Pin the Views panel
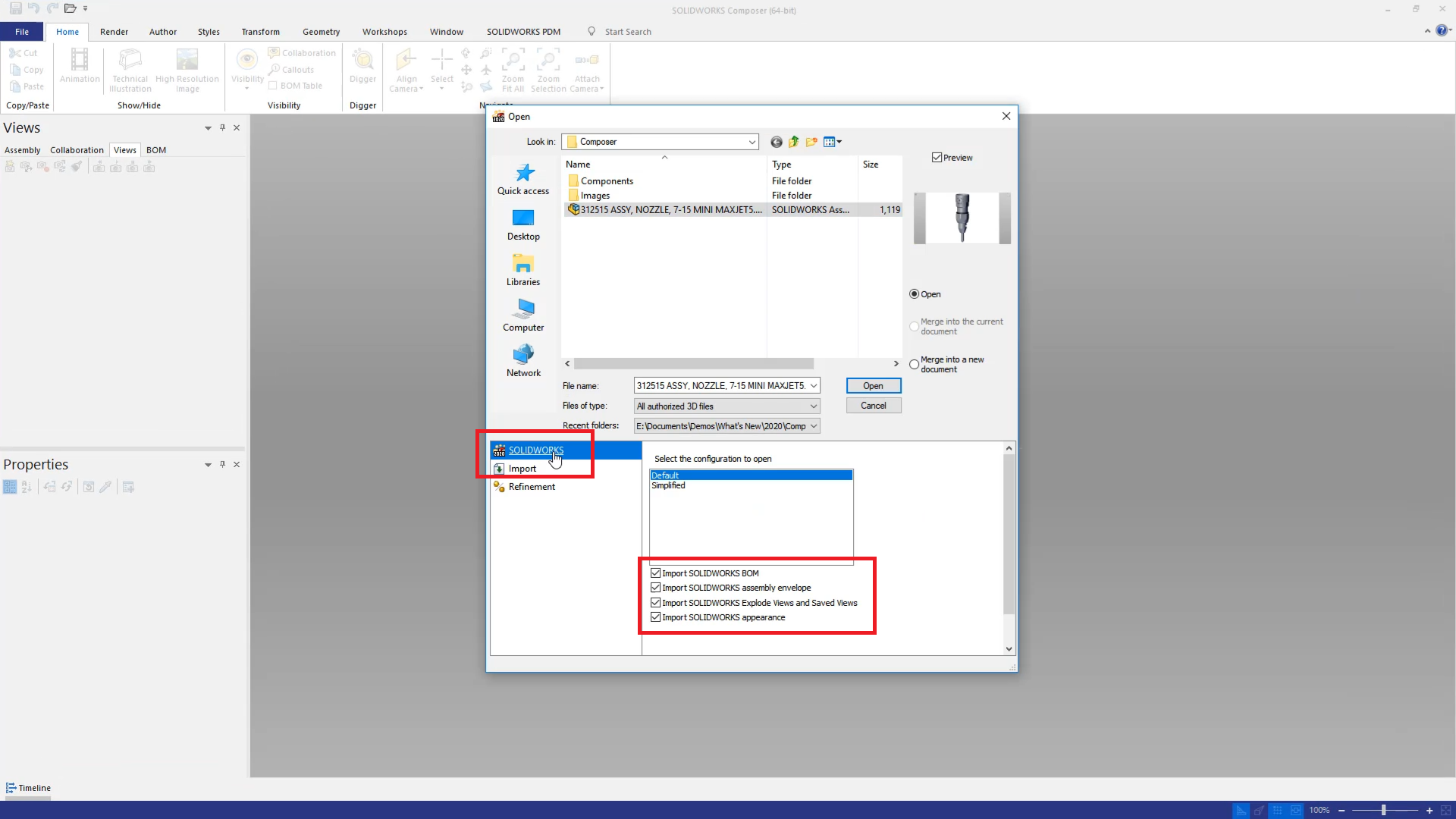The image size is (1456, 819). click(222, 127)
